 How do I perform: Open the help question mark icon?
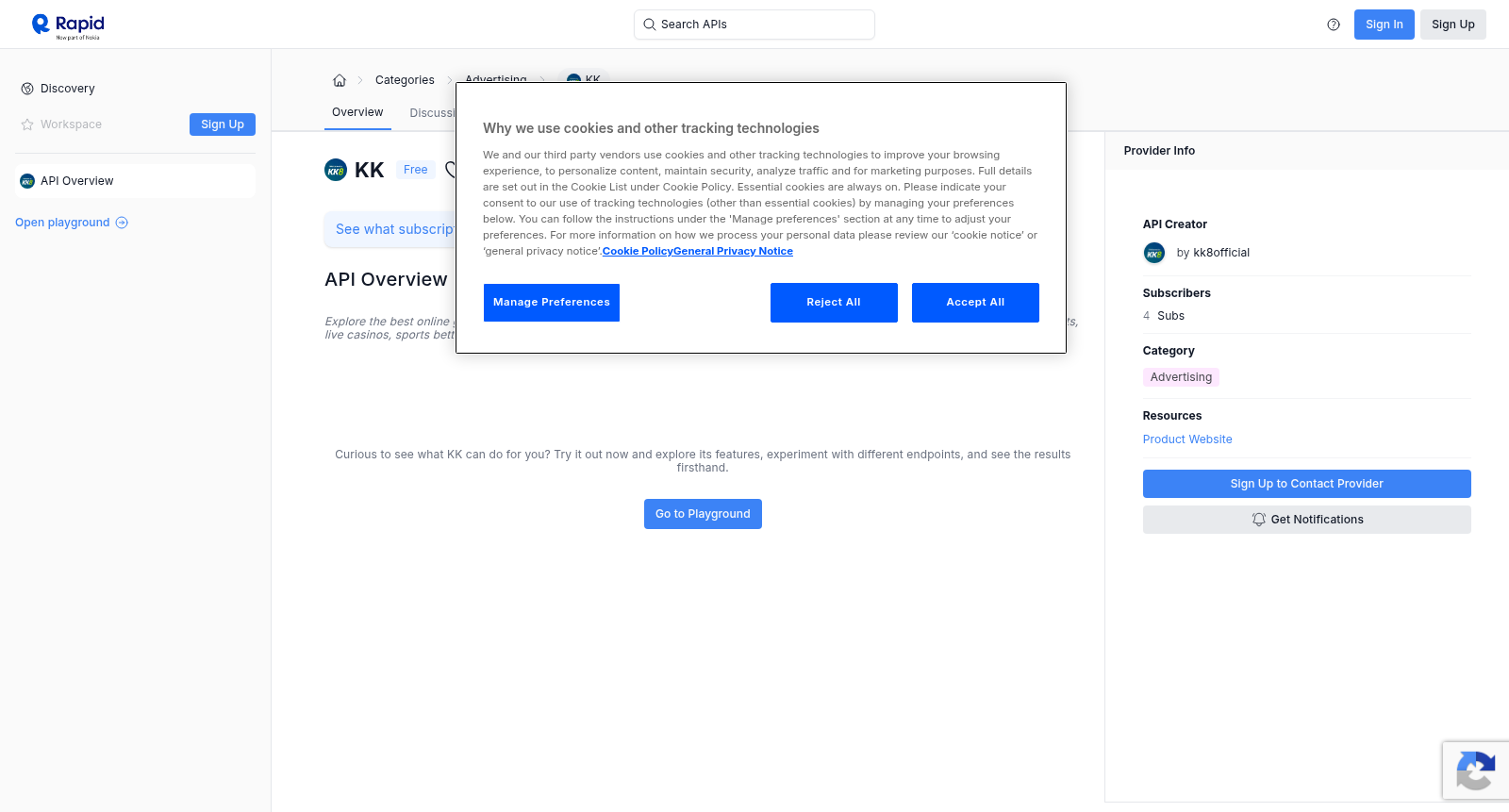(1334, 25)
